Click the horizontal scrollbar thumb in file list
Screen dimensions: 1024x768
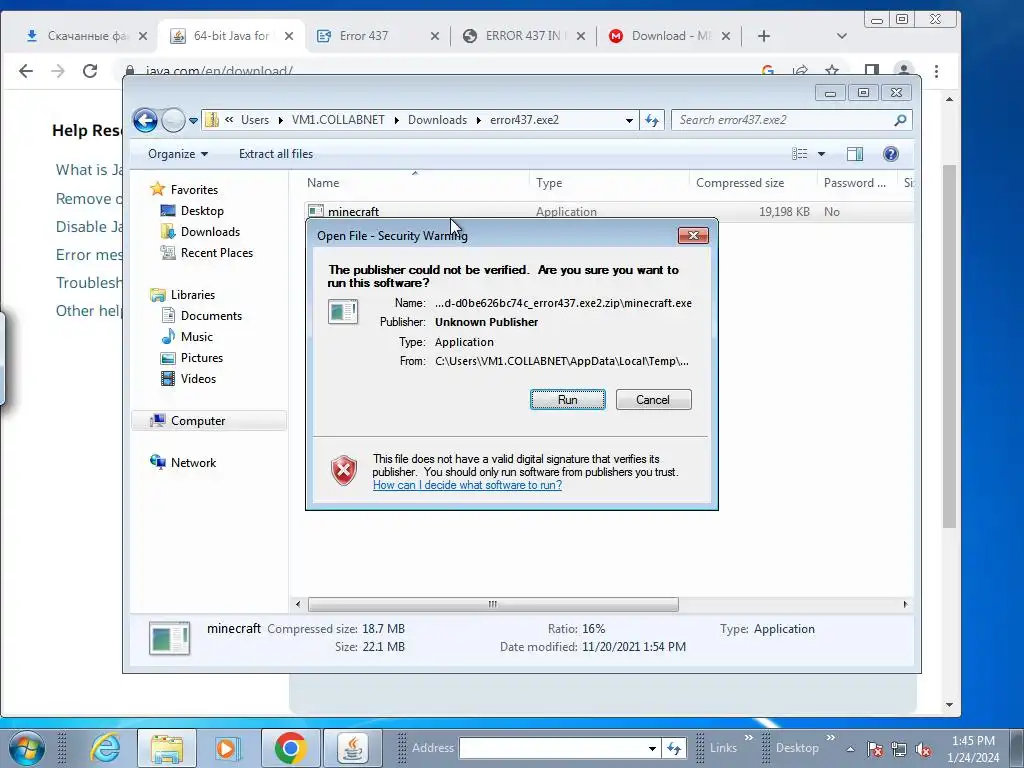(493, 605)
